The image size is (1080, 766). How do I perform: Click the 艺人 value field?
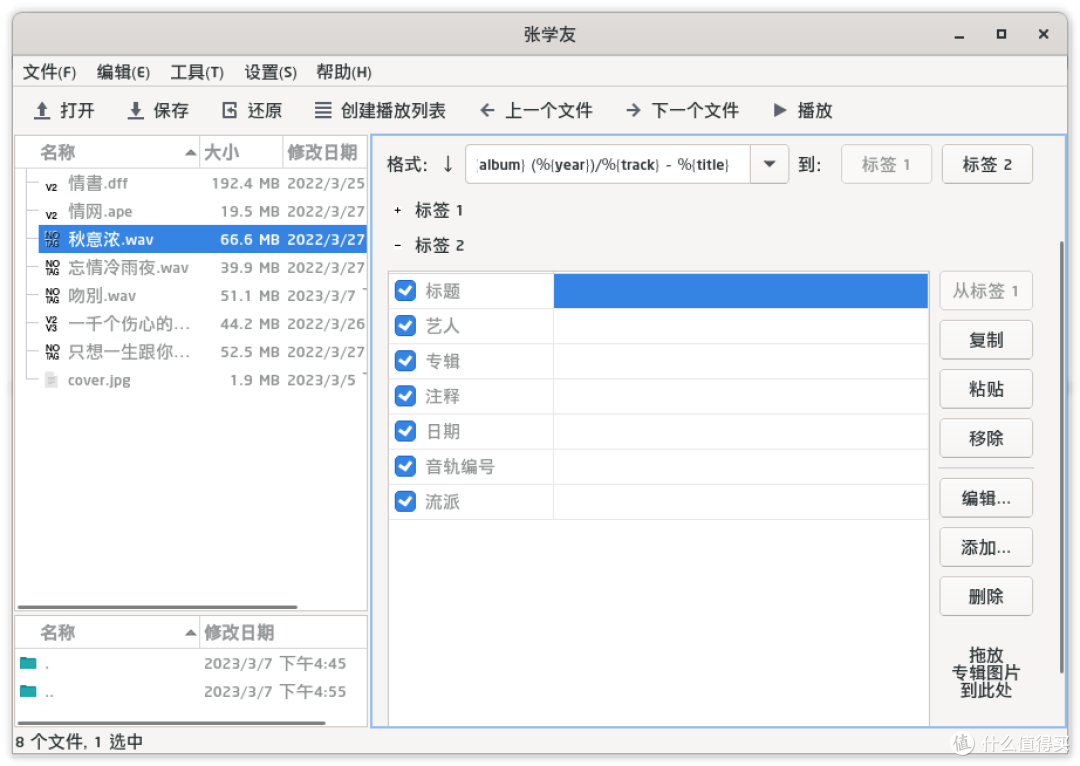point(740,326)
